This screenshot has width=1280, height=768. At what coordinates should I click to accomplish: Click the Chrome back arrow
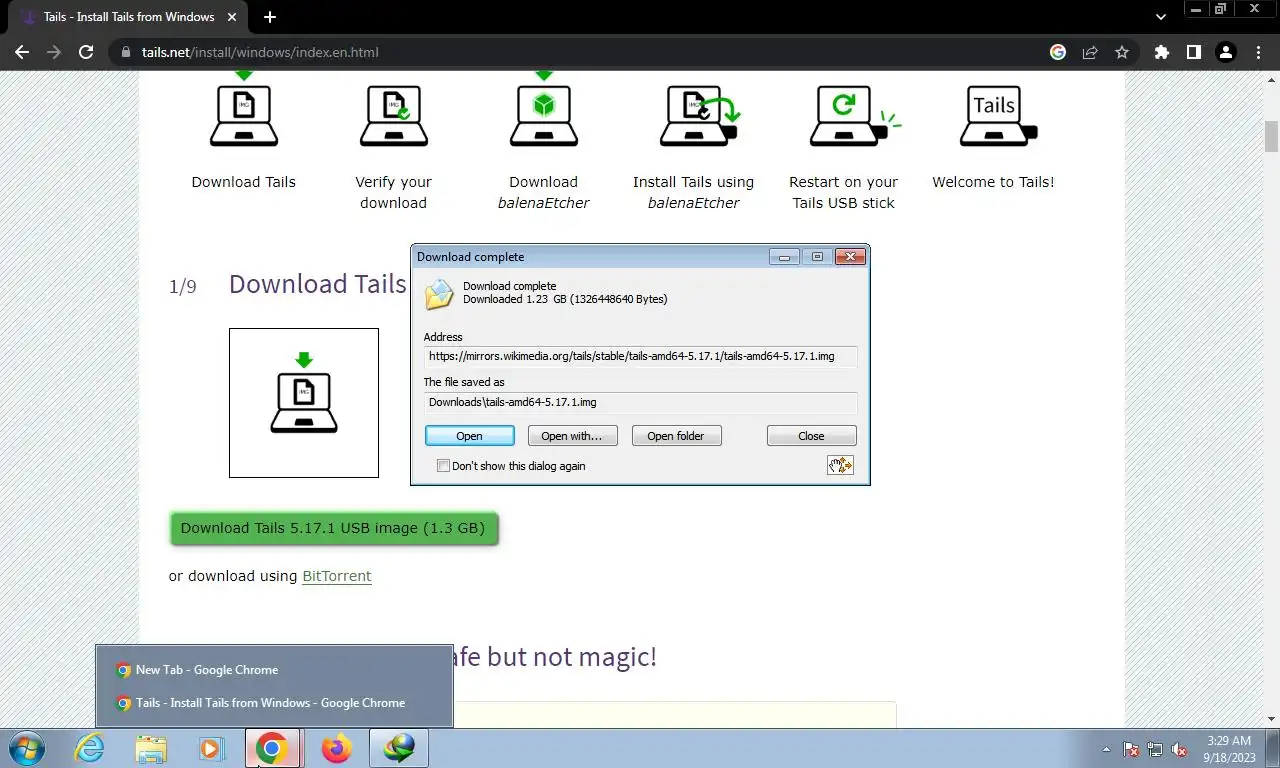(22, 52)
